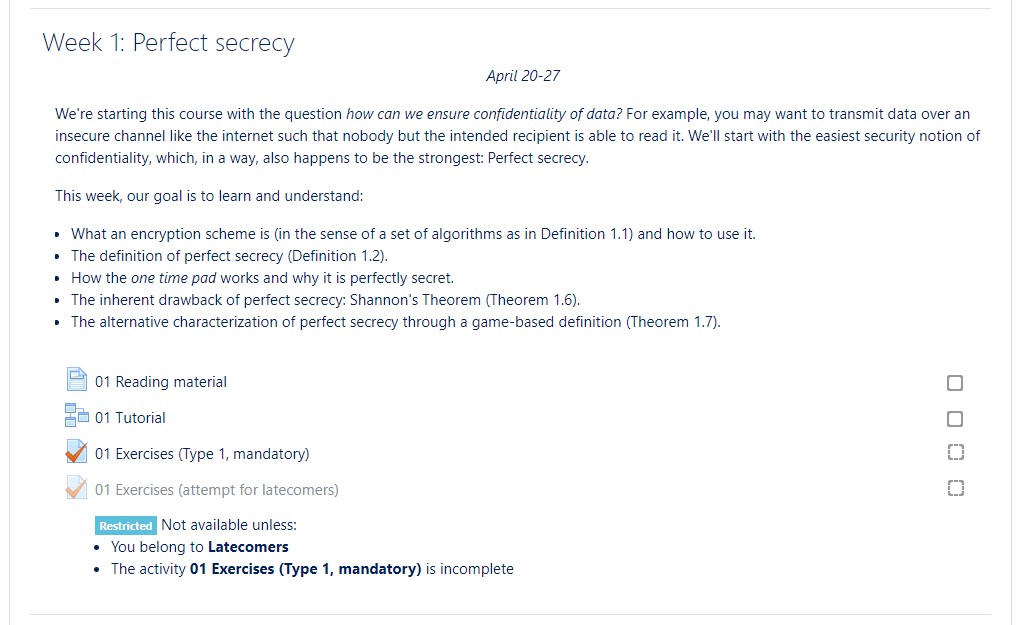Click the mandatory Type 1 Exercises quiz icon
This screenshot has width=1022, height=625.
coord(77,452)
